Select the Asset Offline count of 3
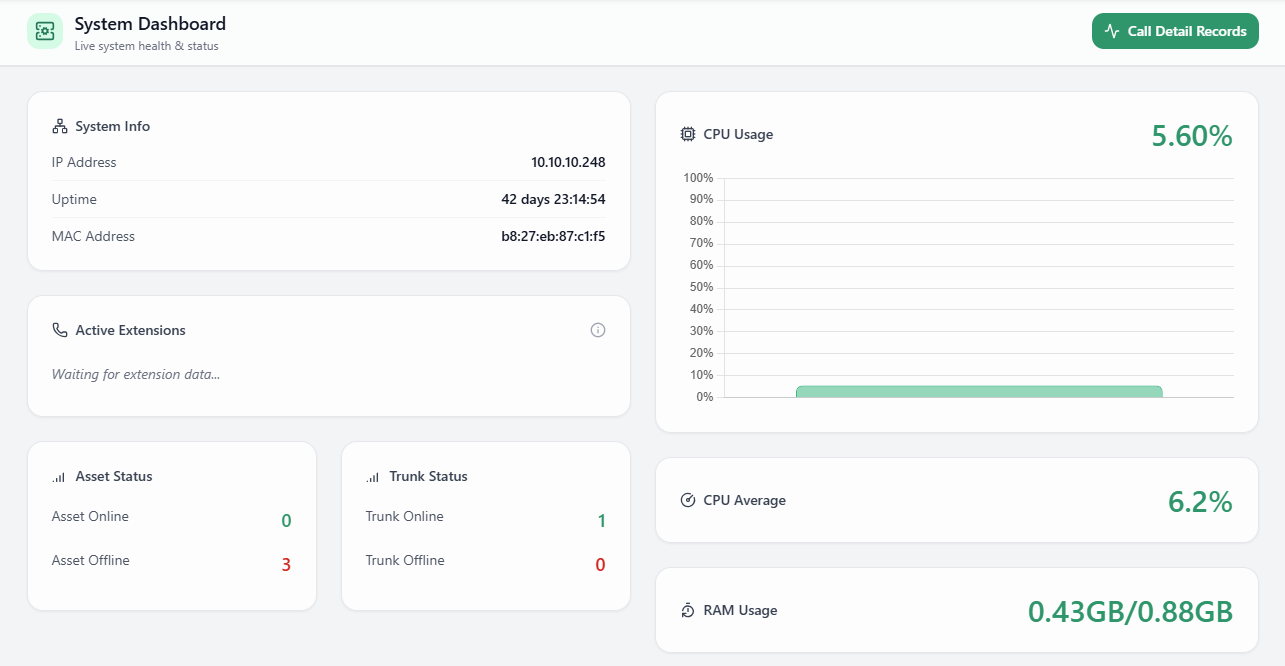Screen dimensions: 1285x666 pos(286,563)
